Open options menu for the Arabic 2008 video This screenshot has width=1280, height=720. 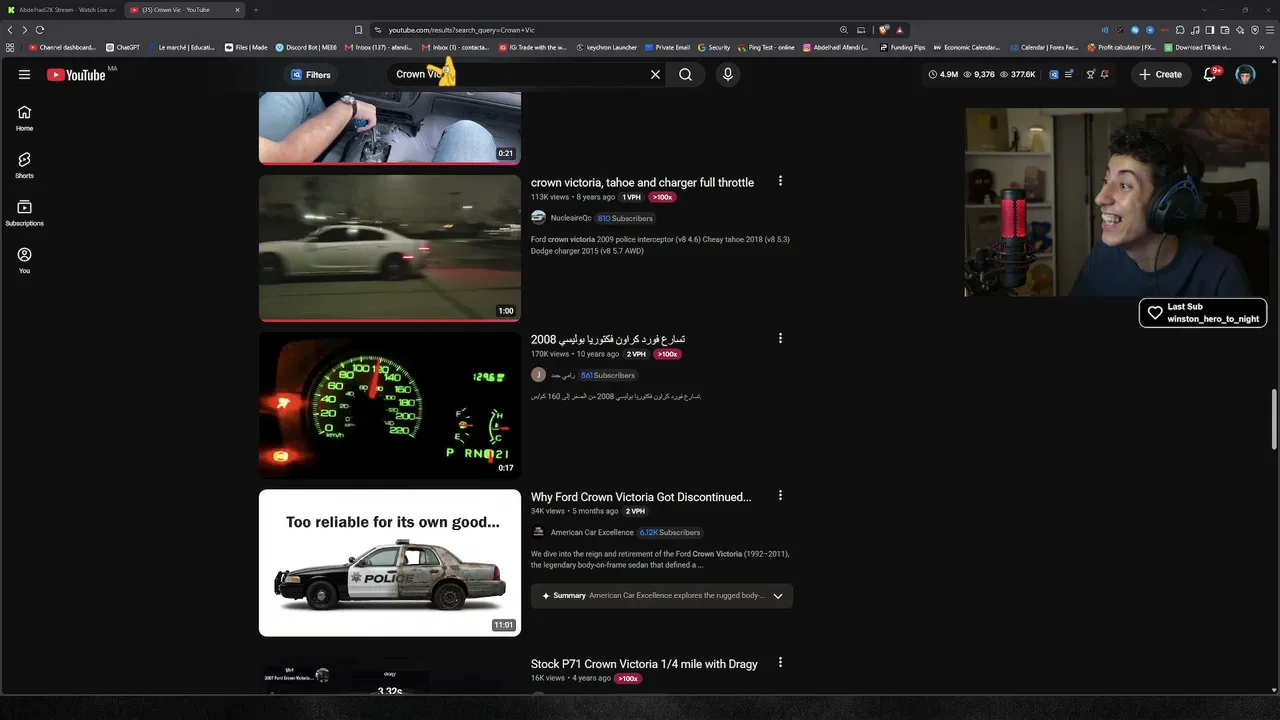coord(780,338)
